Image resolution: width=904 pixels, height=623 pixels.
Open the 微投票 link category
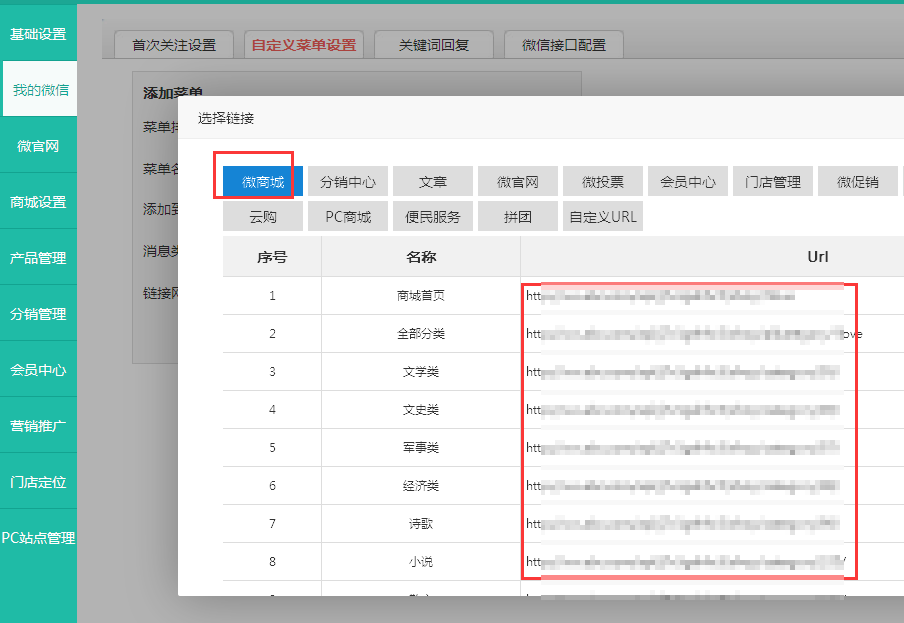coord(603,182)
